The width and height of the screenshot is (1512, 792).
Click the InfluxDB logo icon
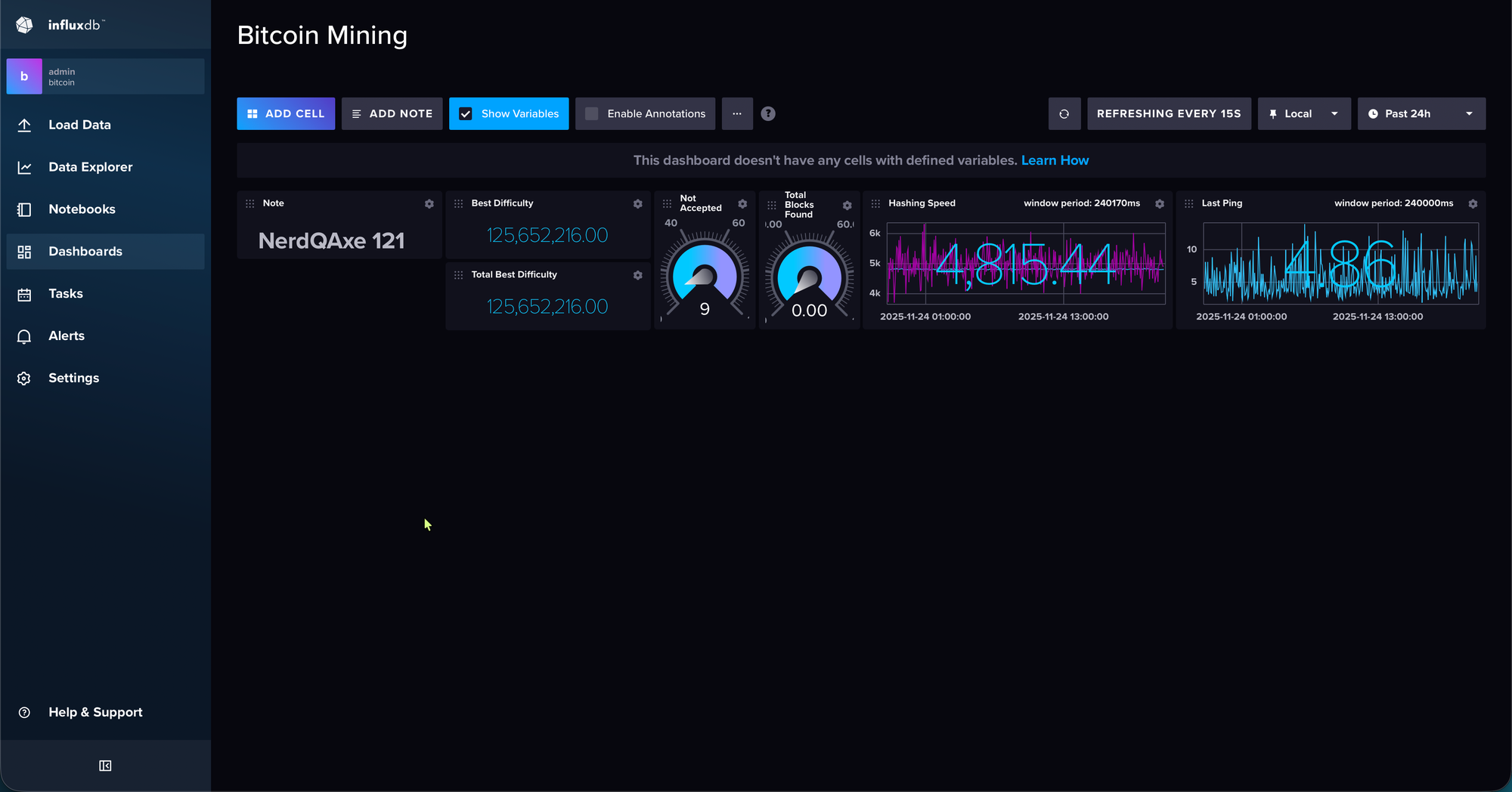pos(24,25)
